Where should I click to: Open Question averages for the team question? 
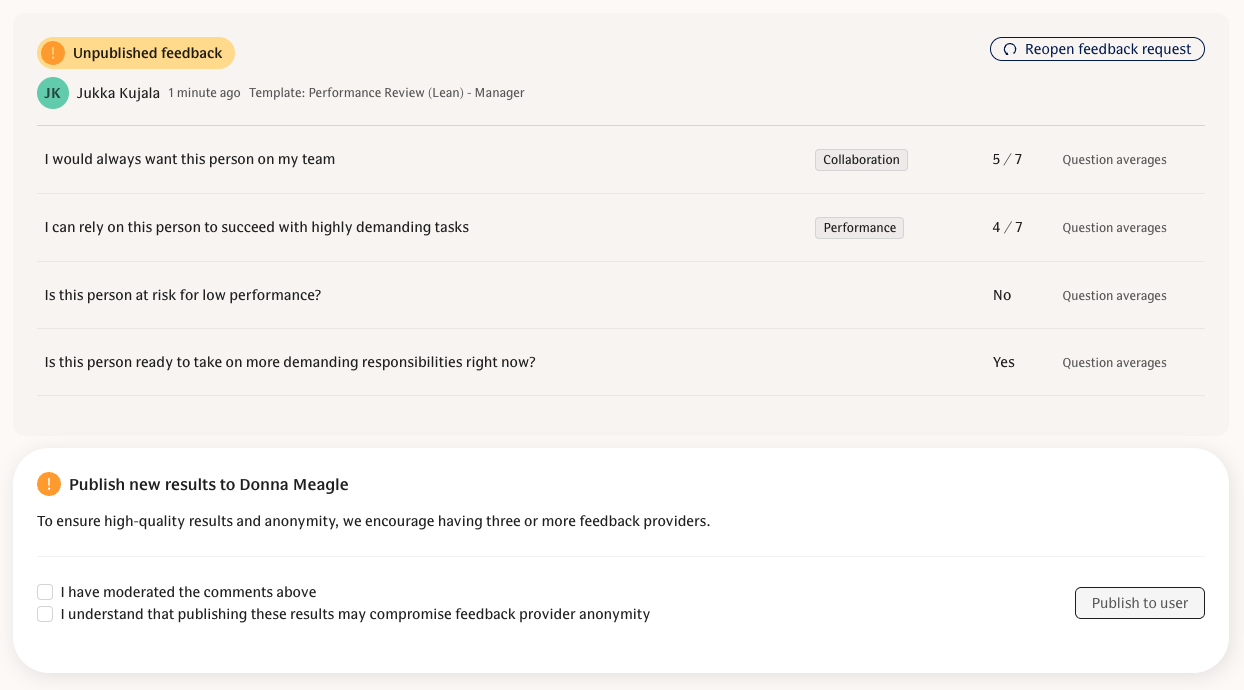[1114, 159]
